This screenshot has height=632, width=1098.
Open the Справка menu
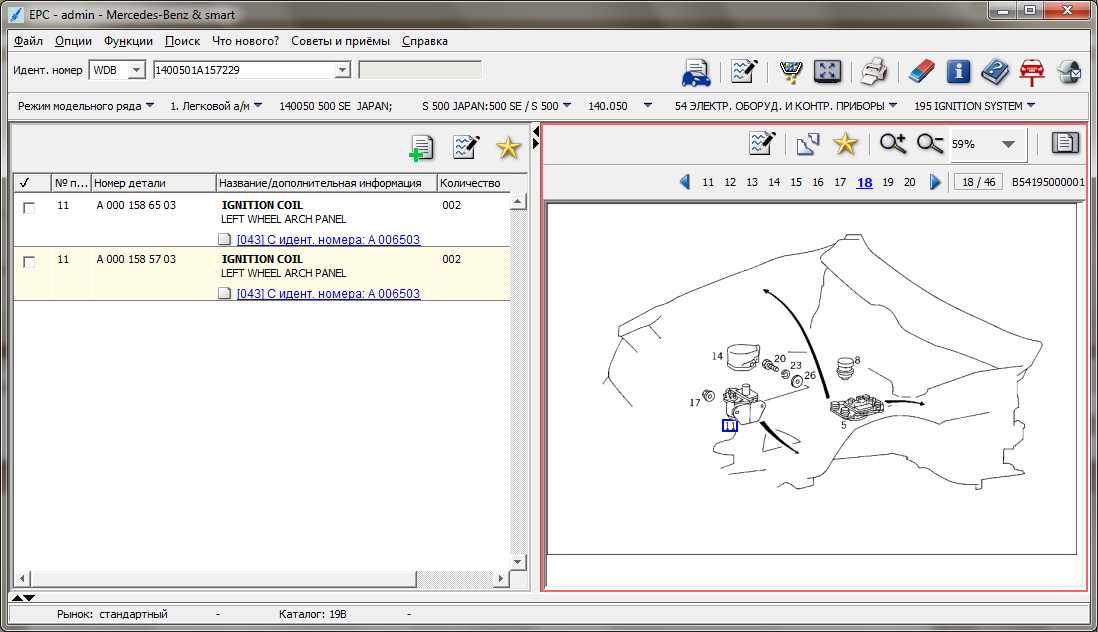pos(424,41)
